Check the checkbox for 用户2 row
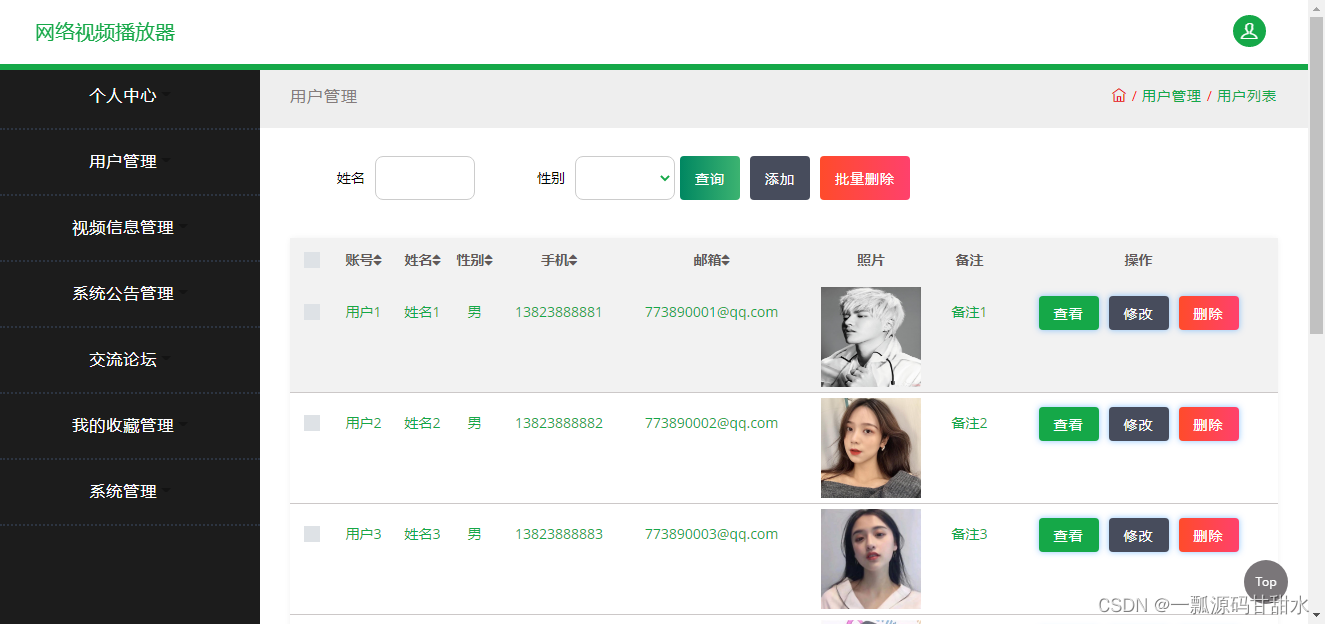1325x624 pixels. click(312, 423)
